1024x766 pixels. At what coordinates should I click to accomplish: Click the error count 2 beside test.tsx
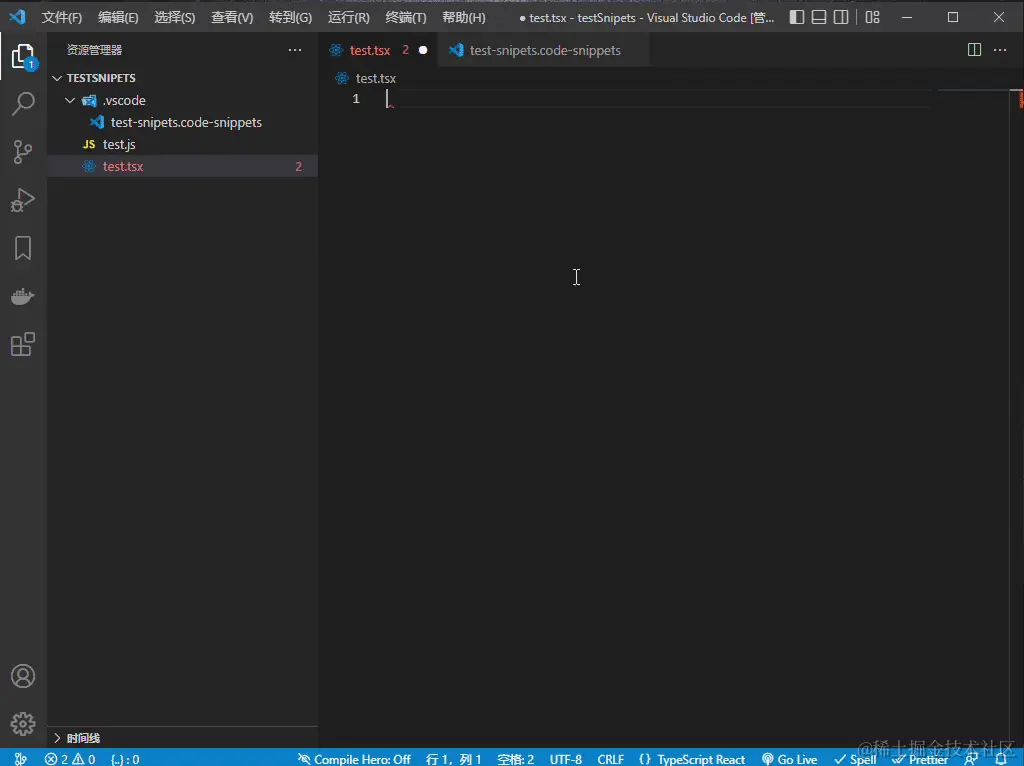[298, 167]
